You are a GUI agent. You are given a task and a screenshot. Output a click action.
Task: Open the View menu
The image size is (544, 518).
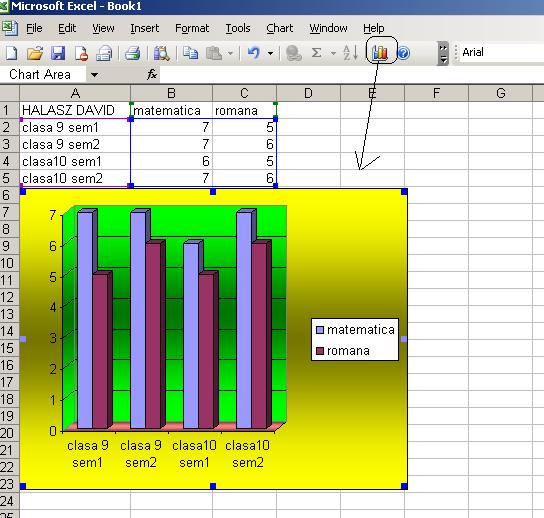[103, 28]
